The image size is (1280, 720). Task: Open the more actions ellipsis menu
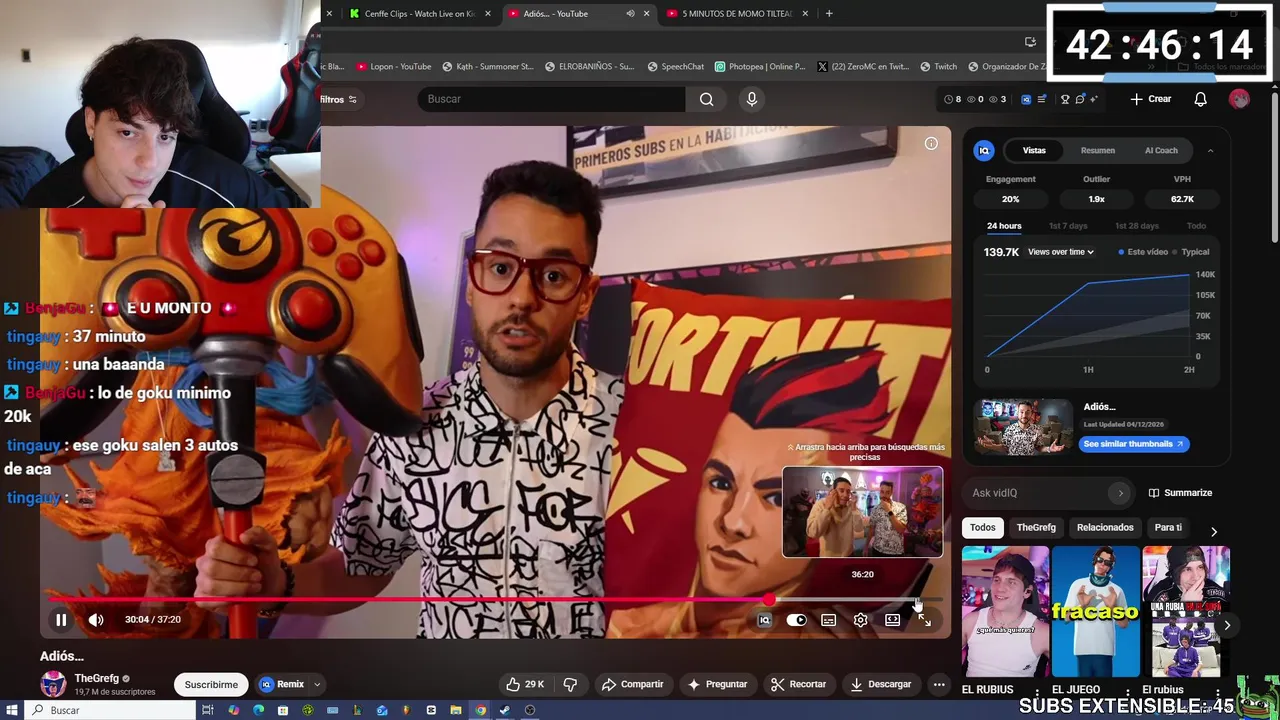(x=938, y=684)
